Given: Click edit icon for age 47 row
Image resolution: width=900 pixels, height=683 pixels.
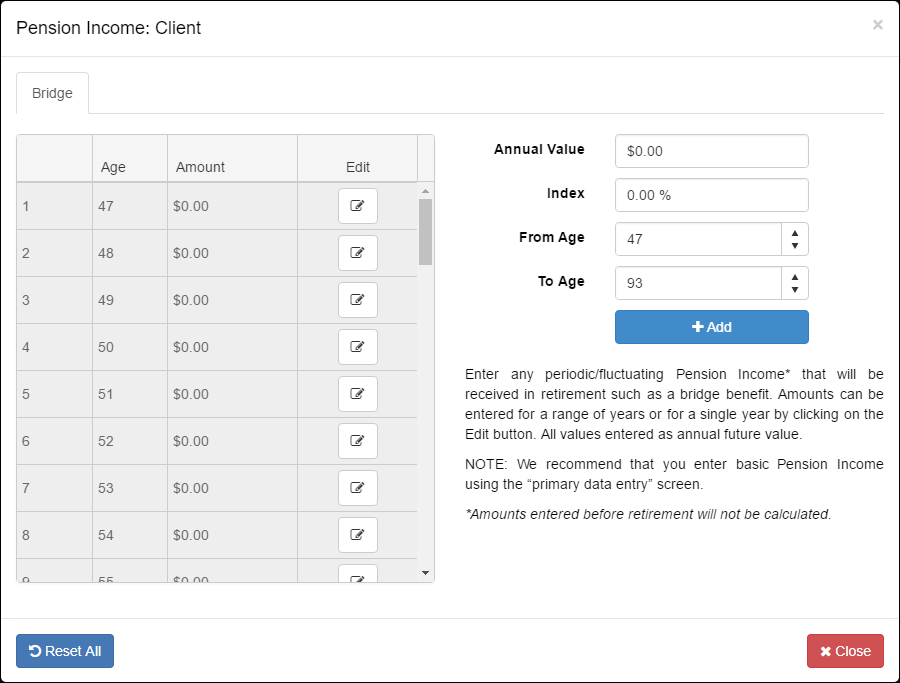Looking at the screenshot, I should (357, 206).
